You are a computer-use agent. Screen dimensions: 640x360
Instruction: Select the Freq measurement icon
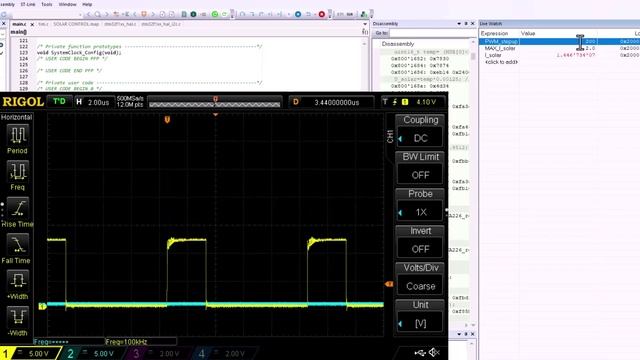pos(18,171)
